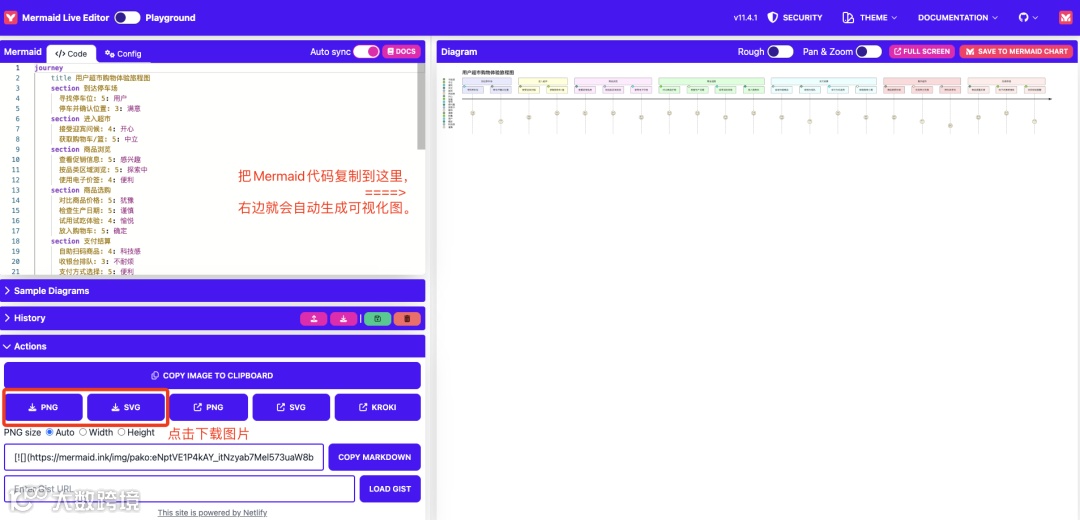The width and height of the screenshot is (1080, 520).
Task: Toggle the Rough diagram switch
Action: click(x=781, y=52)
